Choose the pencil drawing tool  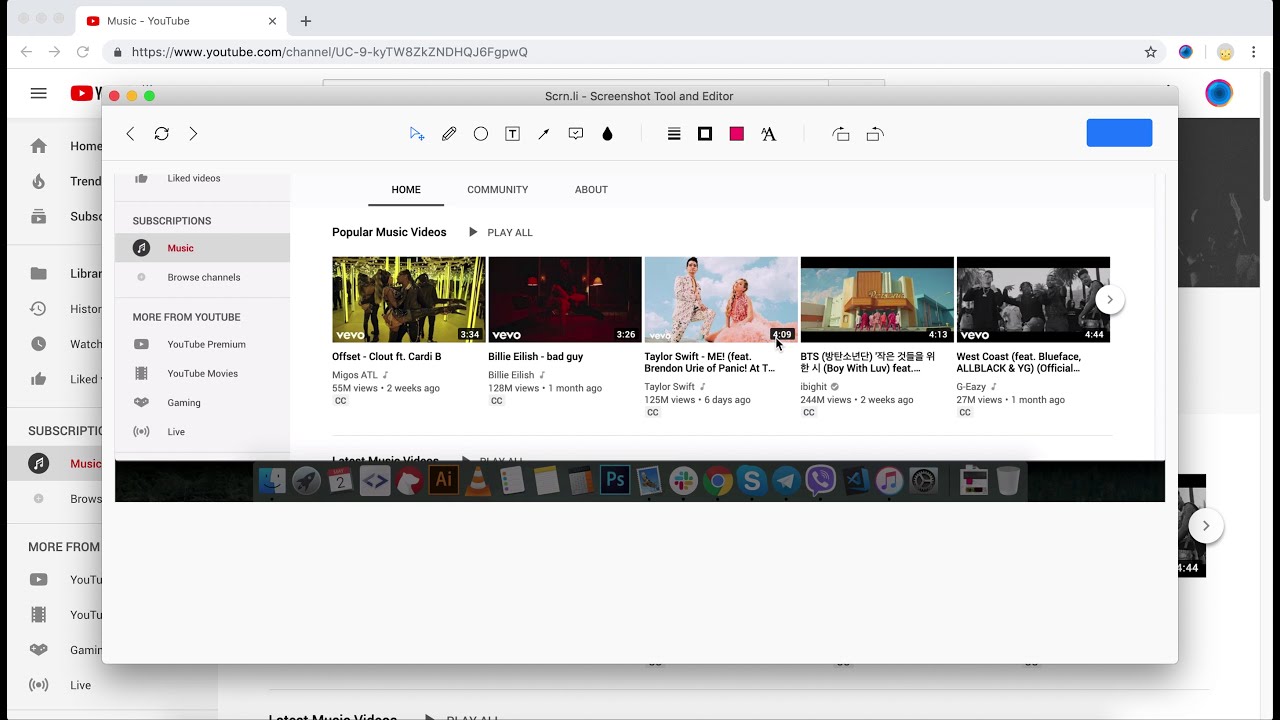coord(449,134)
